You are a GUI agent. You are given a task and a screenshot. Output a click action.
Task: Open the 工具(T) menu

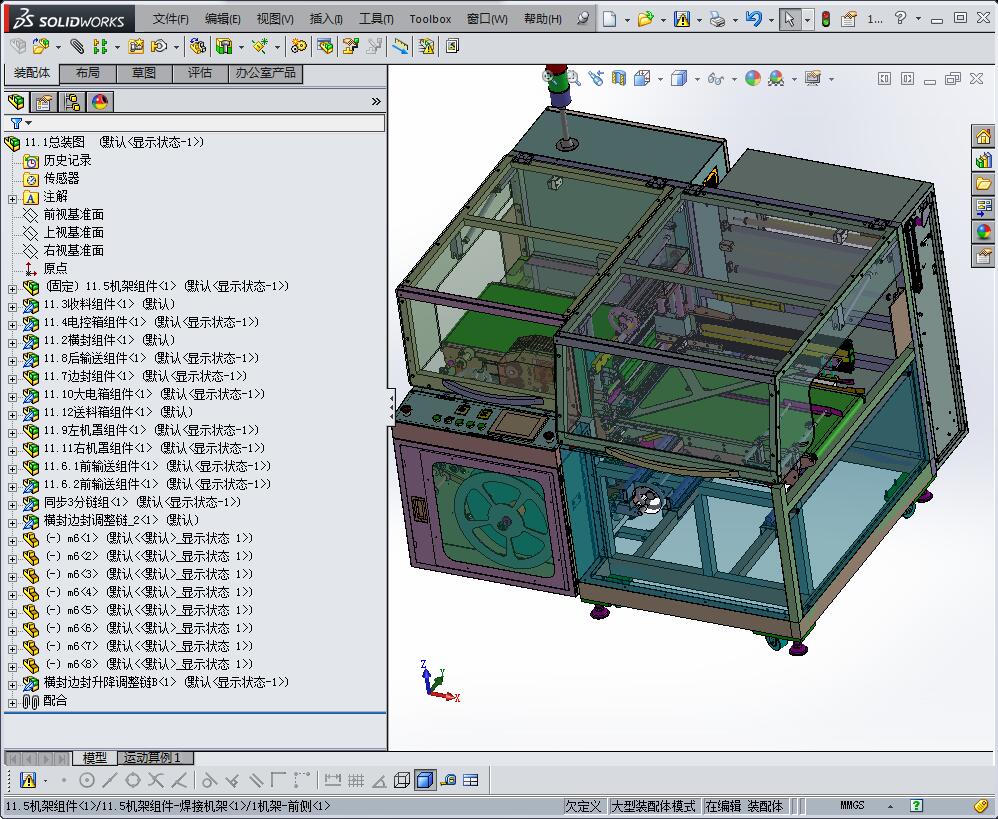pyautogui.click(x=376, y=19)
